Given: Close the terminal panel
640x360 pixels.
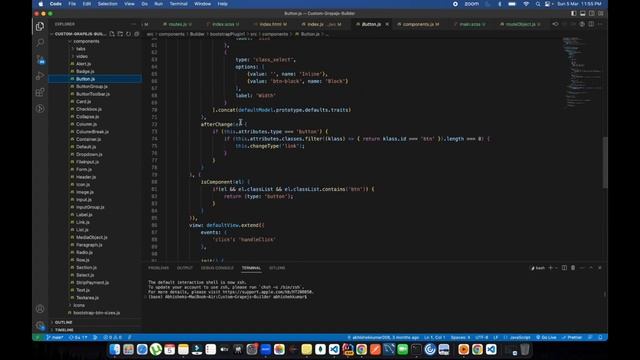Looking at the screenshot, I should coord(600,268).
